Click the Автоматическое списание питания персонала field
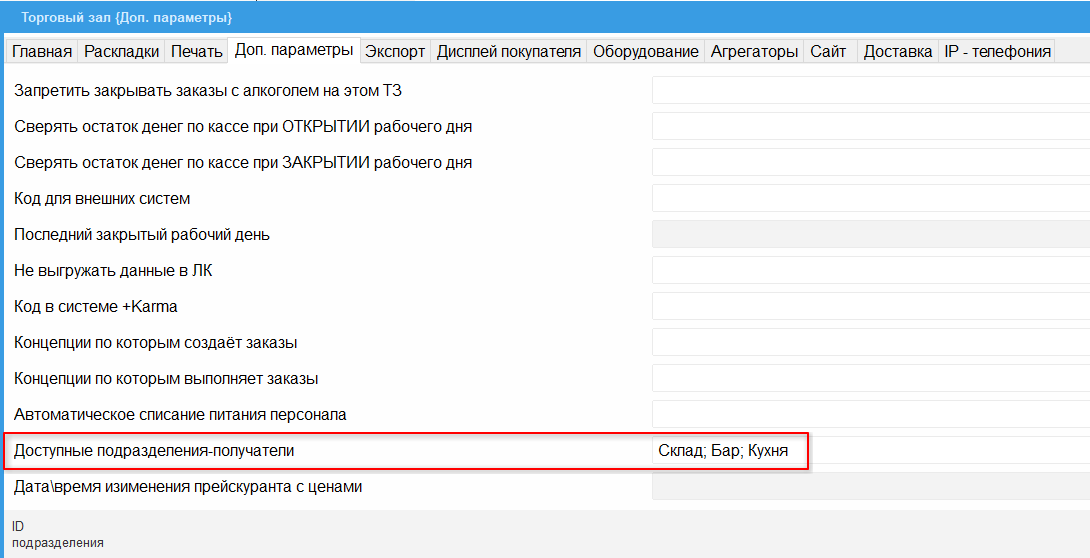The image size is (1090, 558). pos(871,414)
